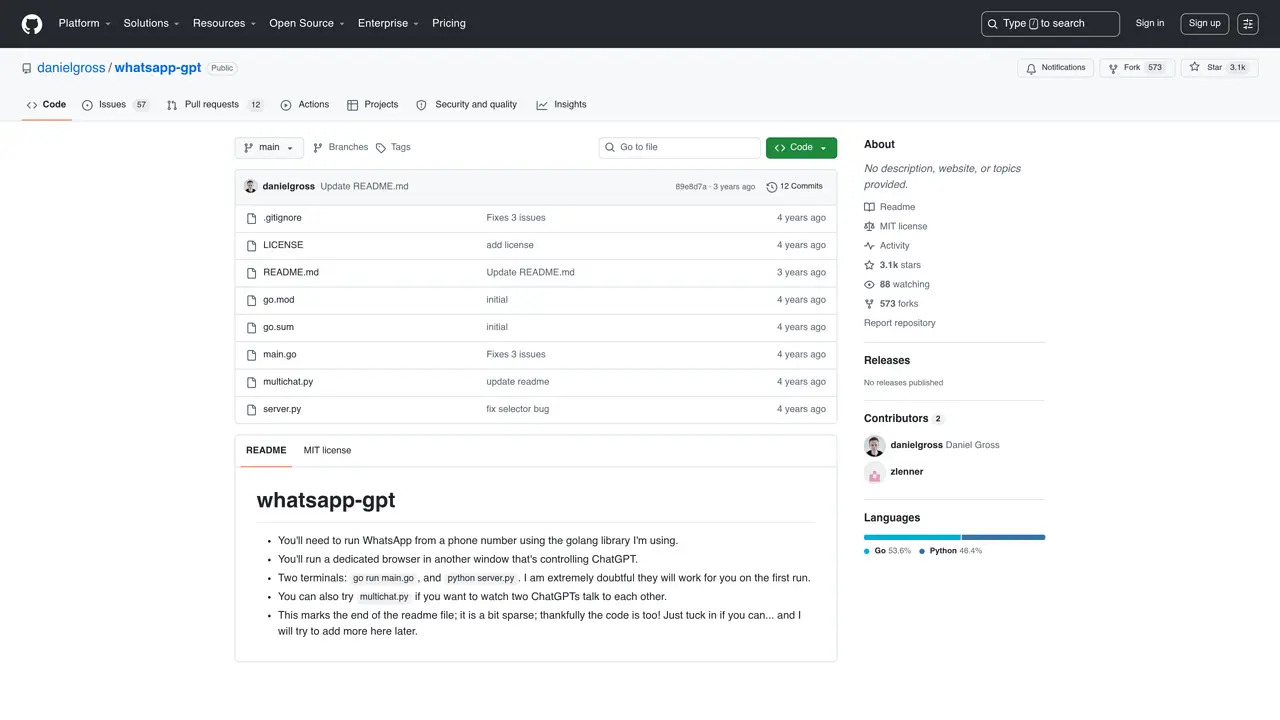Viewport: 1280px width, 720px height.
Task: Open the Actions tab
Action: (x=305, y=105)
